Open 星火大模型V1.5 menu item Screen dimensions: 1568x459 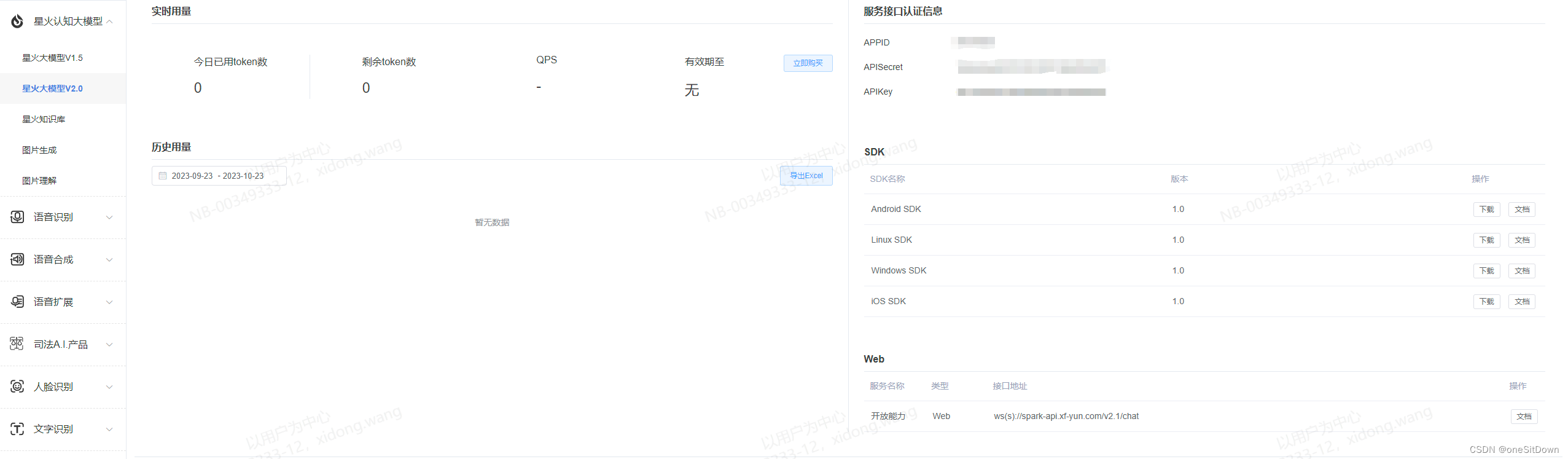[63, 58]
